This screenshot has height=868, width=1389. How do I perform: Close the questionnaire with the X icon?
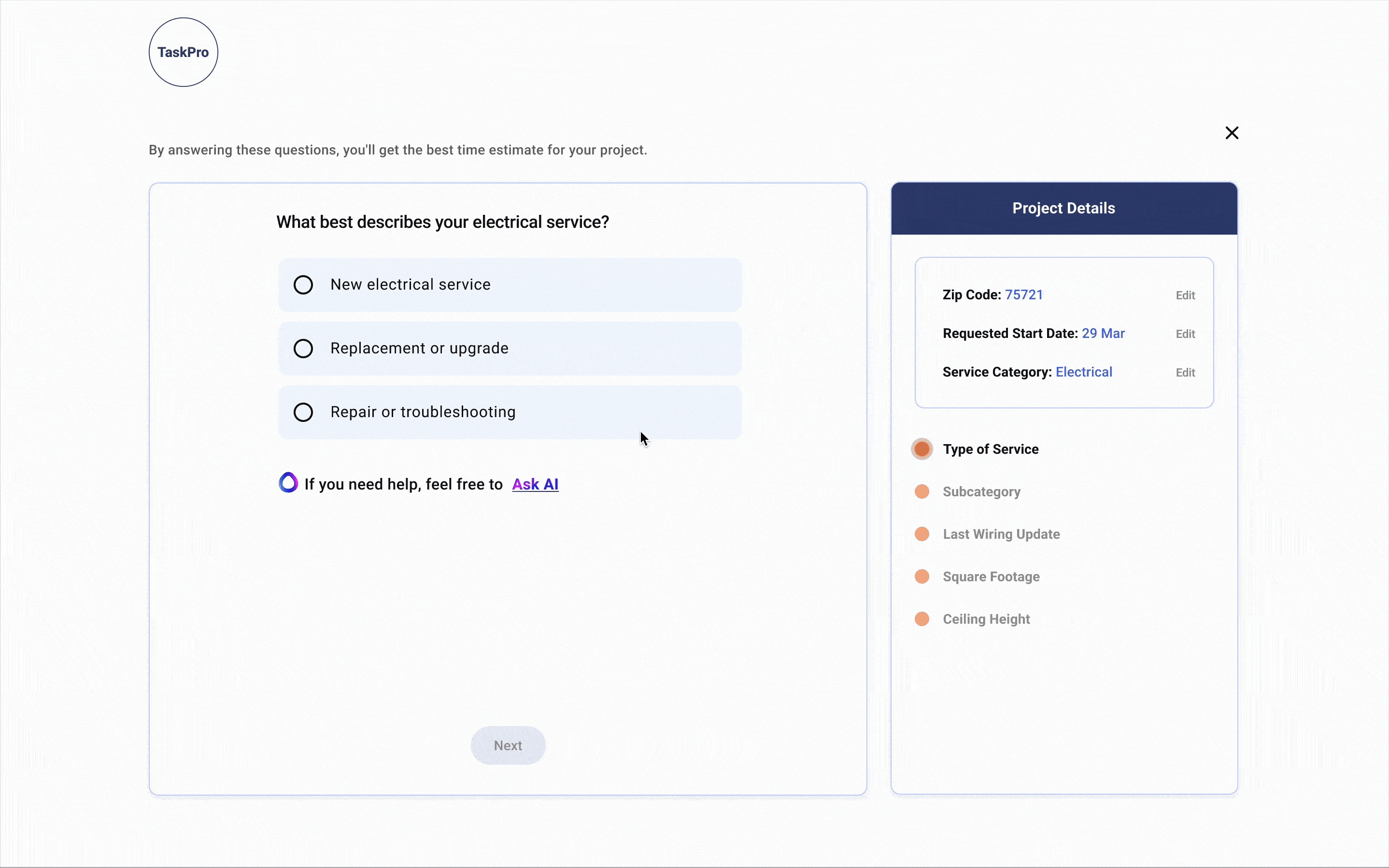[x=1232, y=133]
